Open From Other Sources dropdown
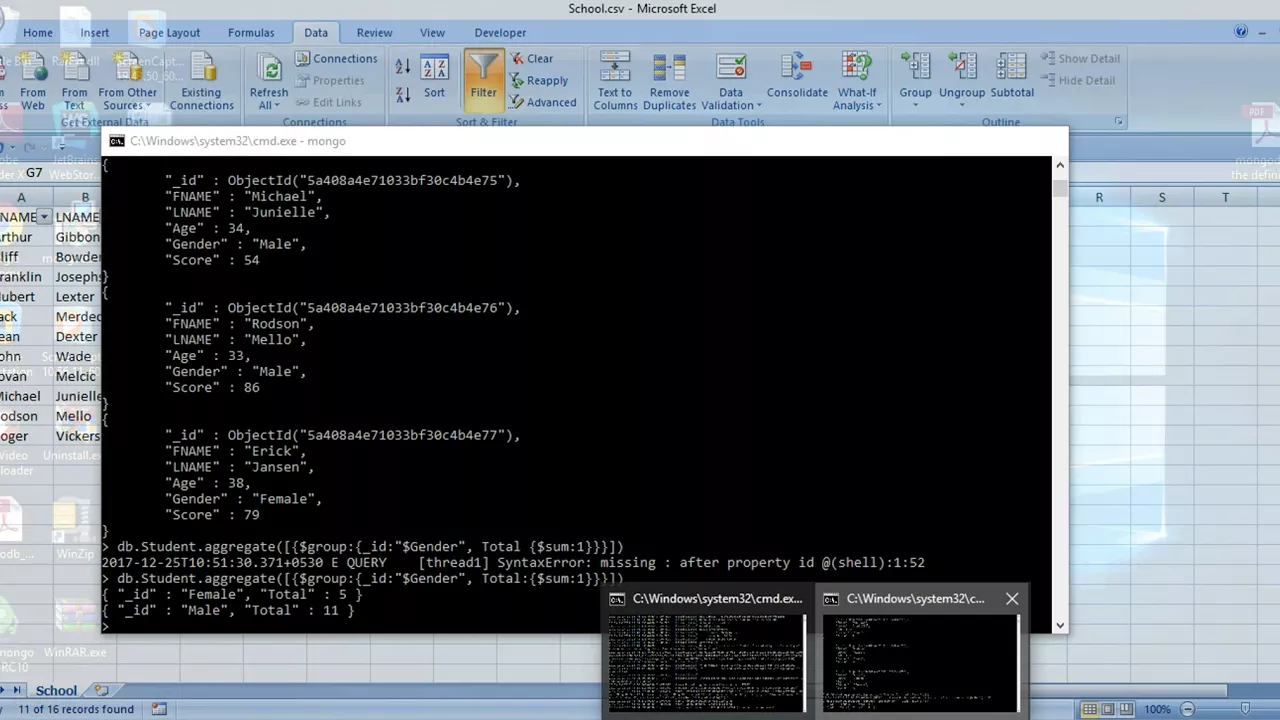Screen dimensions: 1280x720 (x=127, y=82)
